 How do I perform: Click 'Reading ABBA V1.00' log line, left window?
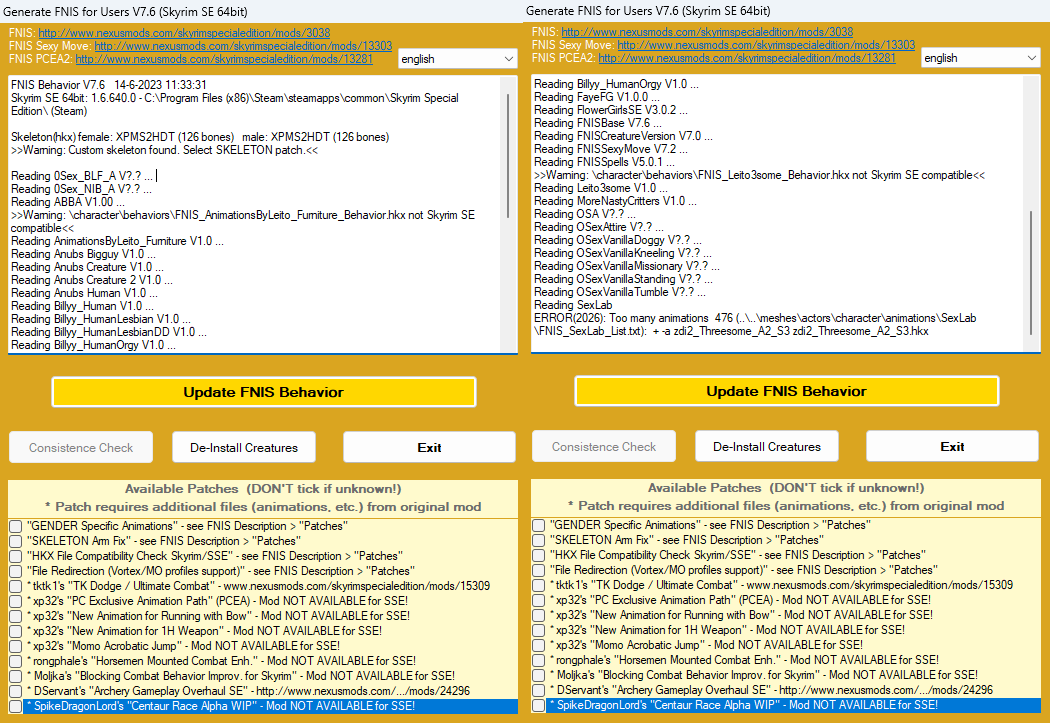point(68,202)
